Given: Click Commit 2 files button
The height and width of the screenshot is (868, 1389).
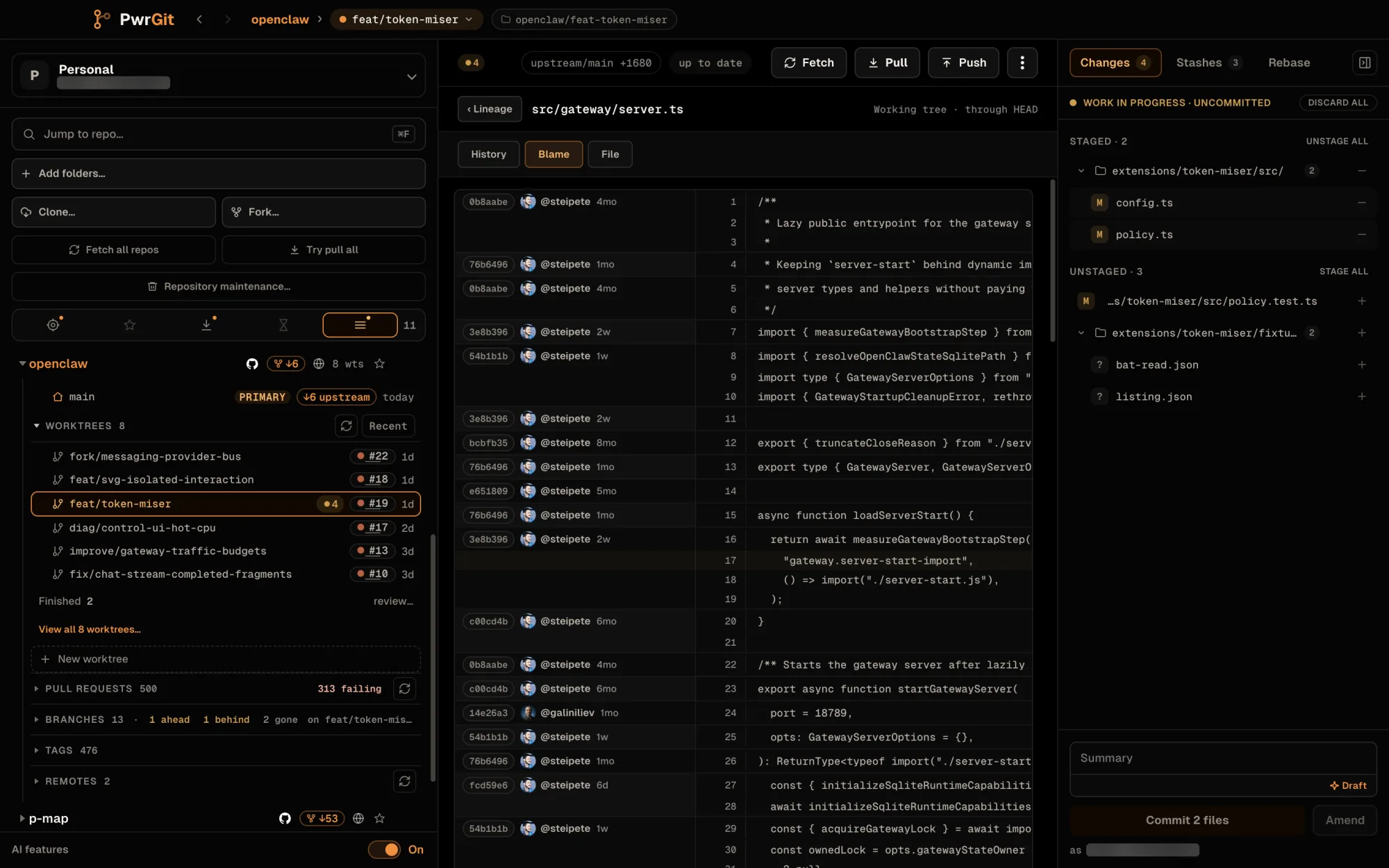Looking at the screenshot, I should 1187,820.
